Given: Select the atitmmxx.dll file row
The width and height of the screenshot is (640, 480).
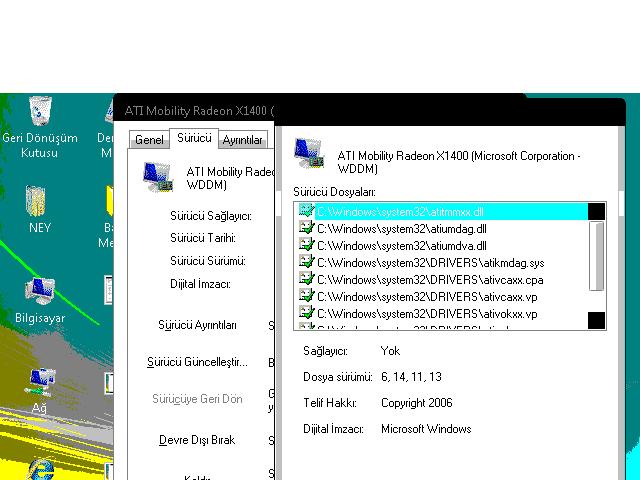Looking at the screenshot, I should (x=443, y=211).
